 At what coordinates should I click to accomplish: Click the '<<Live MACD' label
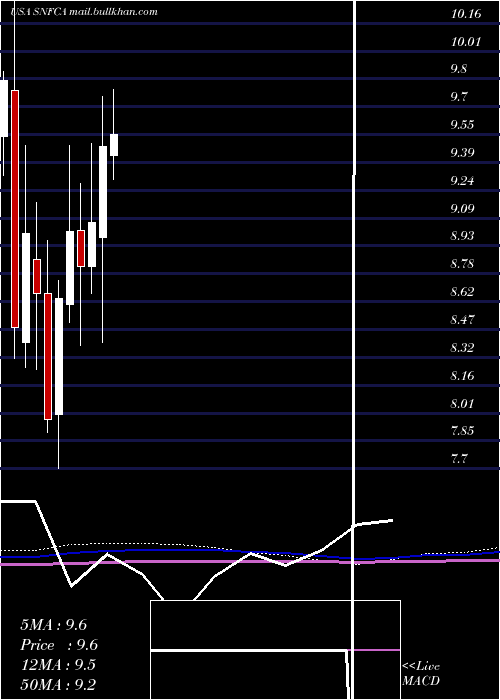pyautogui.click(x=421, y=674)
